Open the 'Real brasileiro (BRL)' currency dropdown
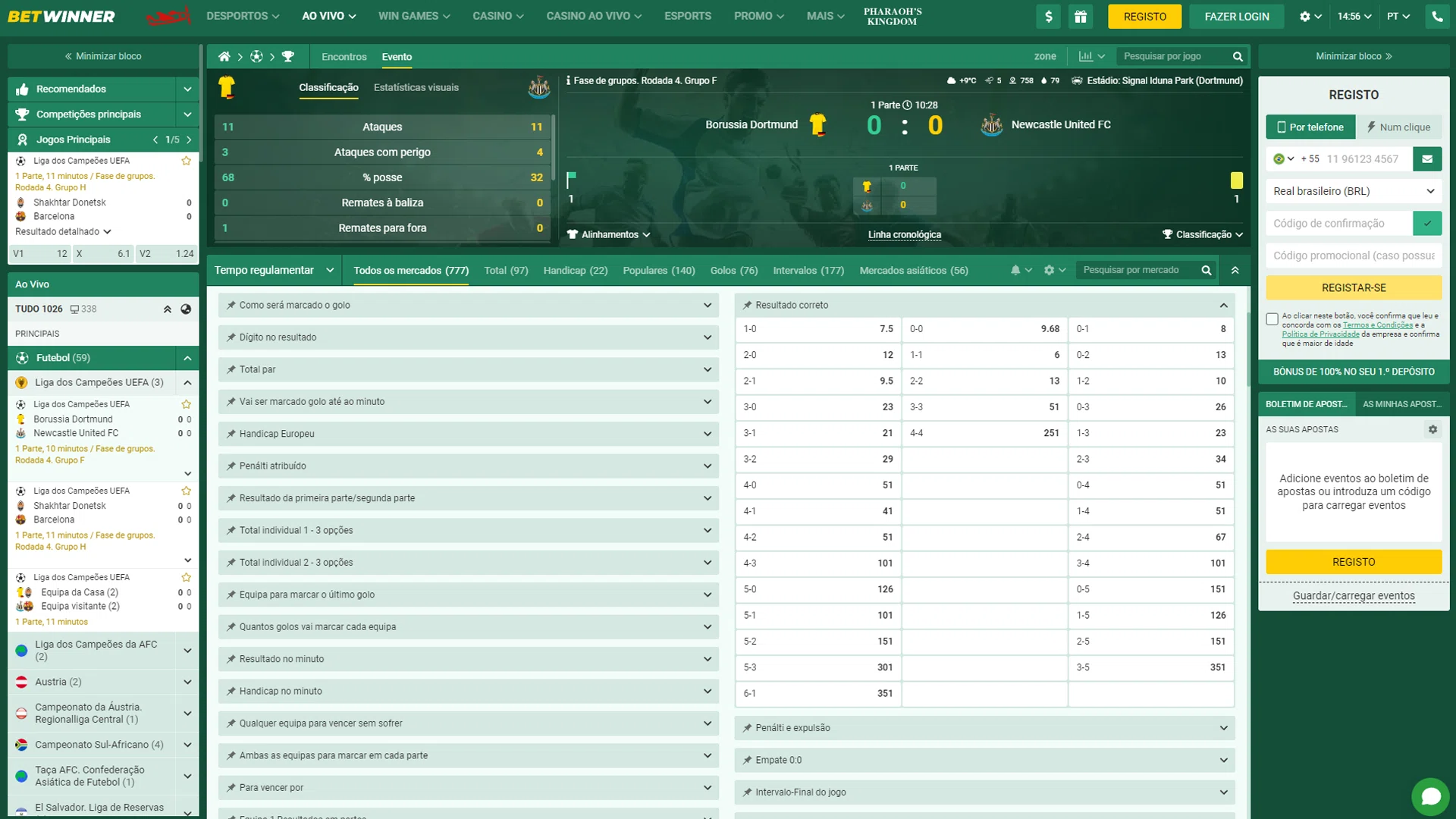Screen dimensions: 1456x819 (1354, 191)
